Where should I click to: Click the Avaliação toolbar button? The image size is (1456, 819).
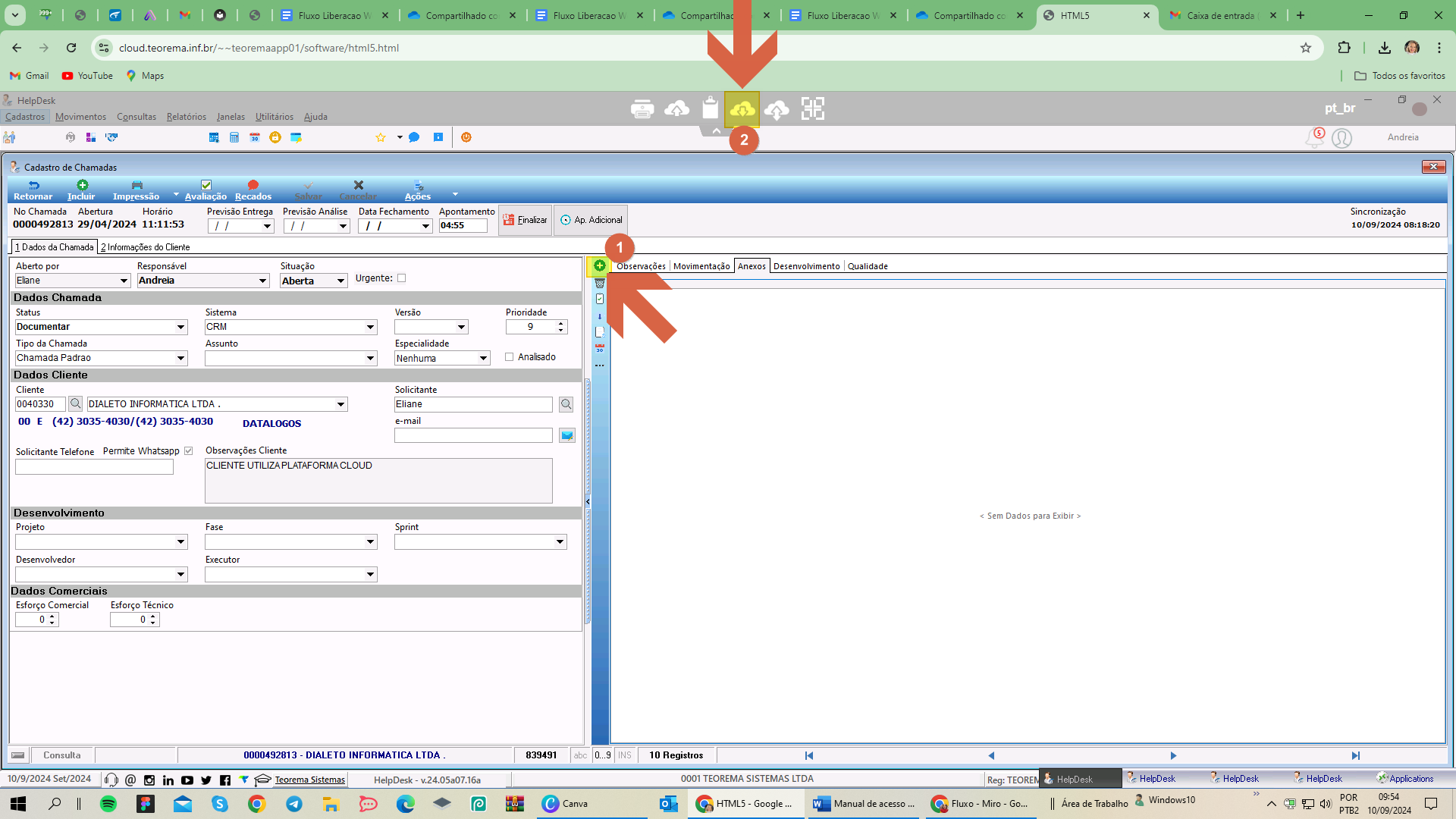(x=206, y=190)
